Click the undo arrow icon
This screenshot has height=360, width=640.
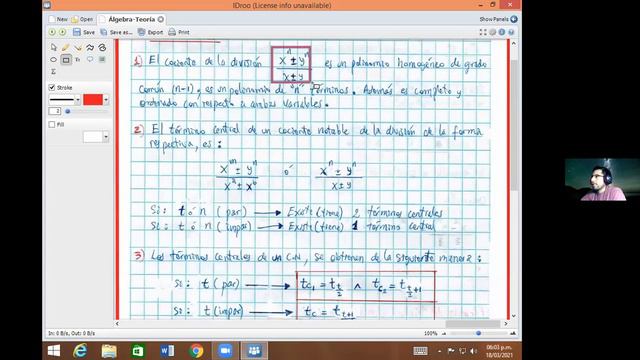(52, 32)
